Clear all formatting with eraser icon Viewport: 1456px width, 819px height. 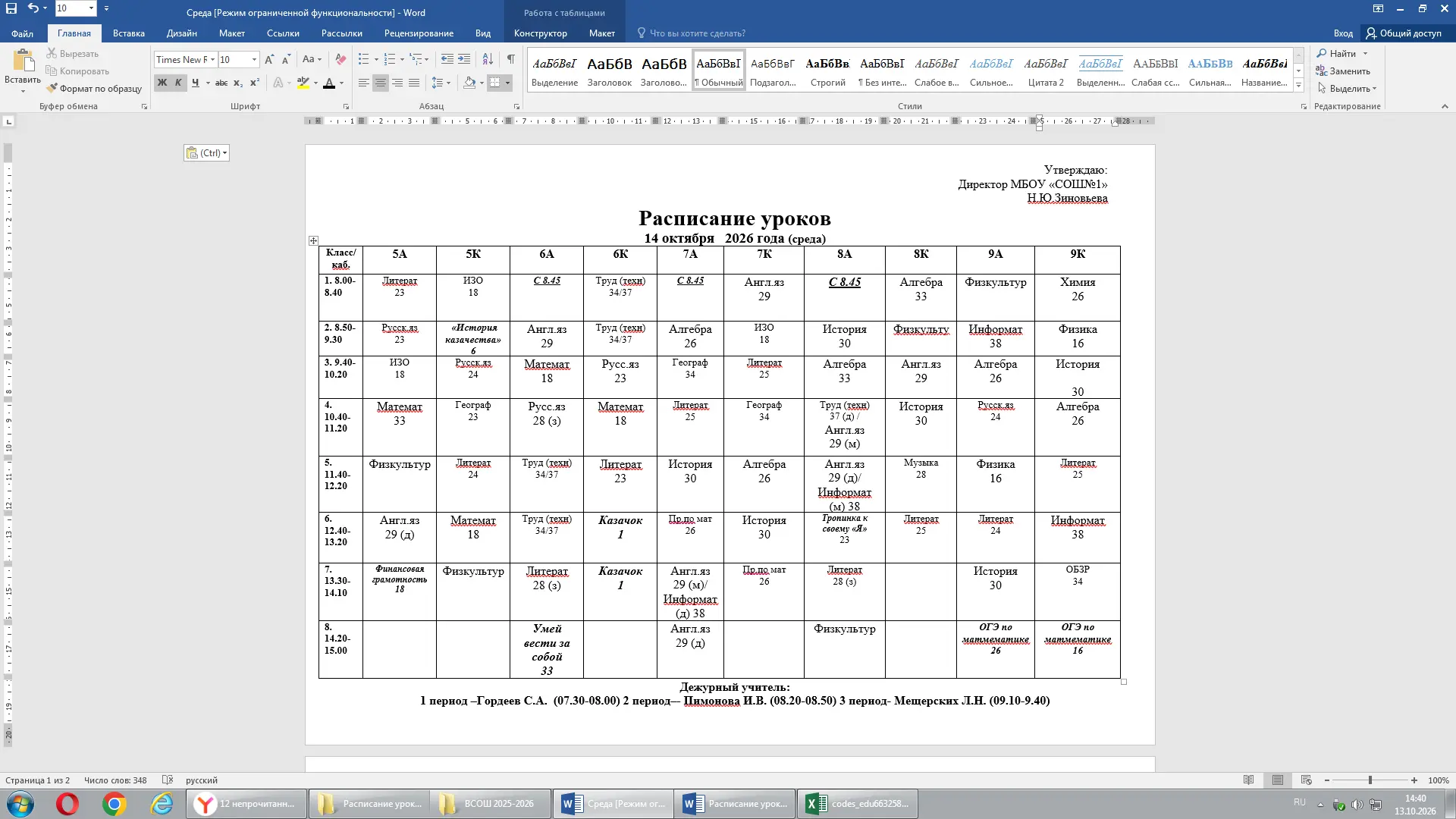tap(340, 60)
